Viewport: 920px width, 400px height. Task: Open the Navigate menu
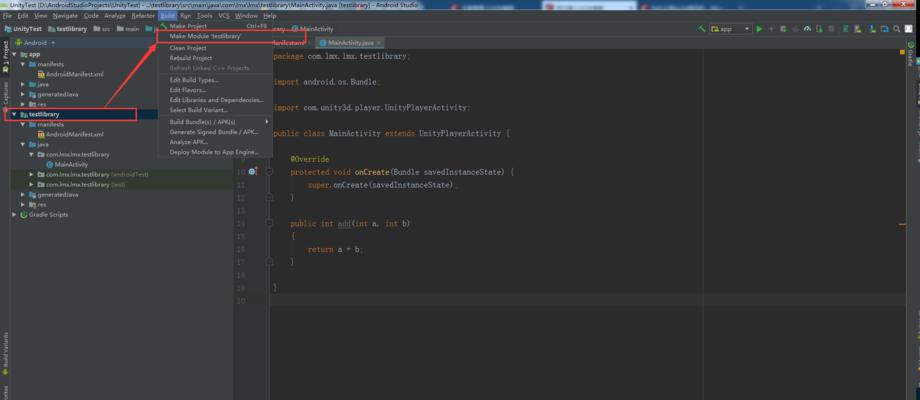coord(65,16)
